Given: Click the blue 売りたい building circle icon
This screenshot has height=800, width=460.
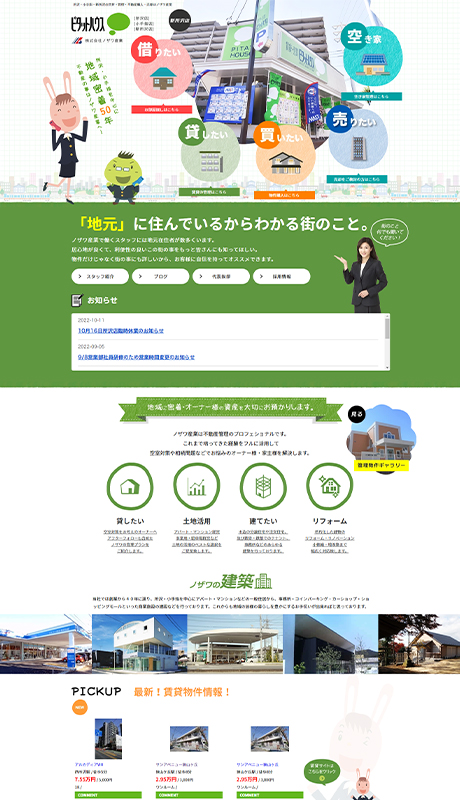Looking at the screenshot, I should (x=358, y=138).
